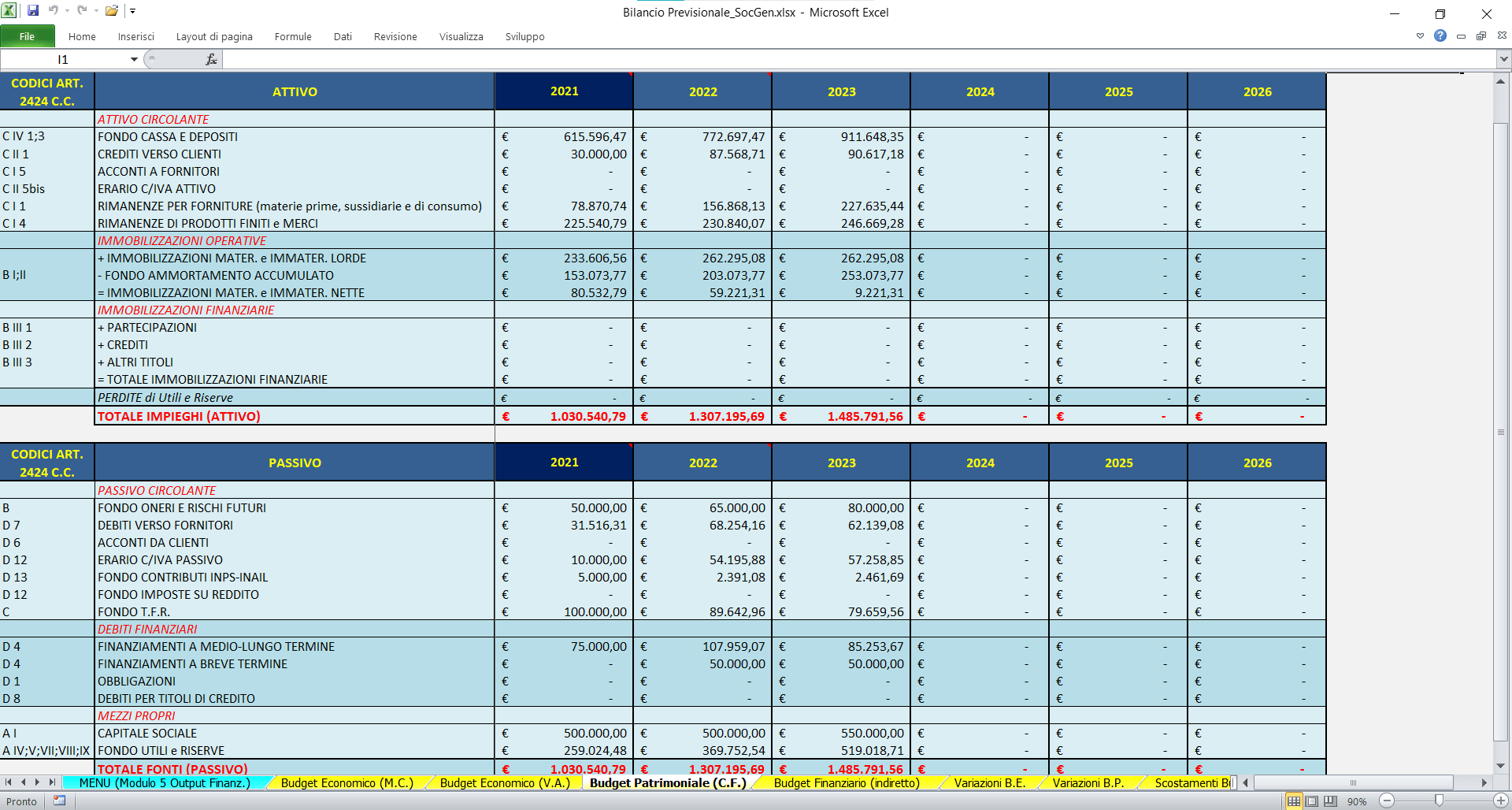Click the Open folder icon in quick access toolbar
1512x810 pixels.
(112, 11)
